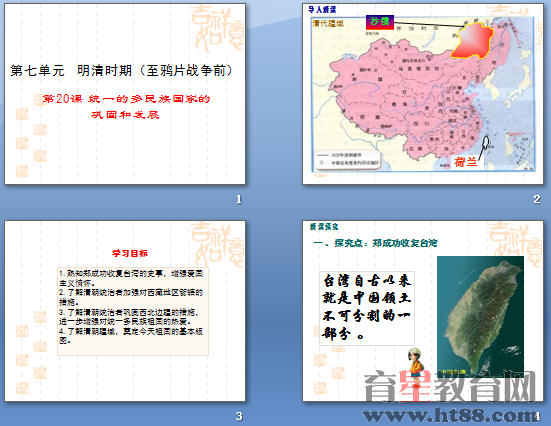Click the red 第20课 lesson subtitle

[125, 106]
